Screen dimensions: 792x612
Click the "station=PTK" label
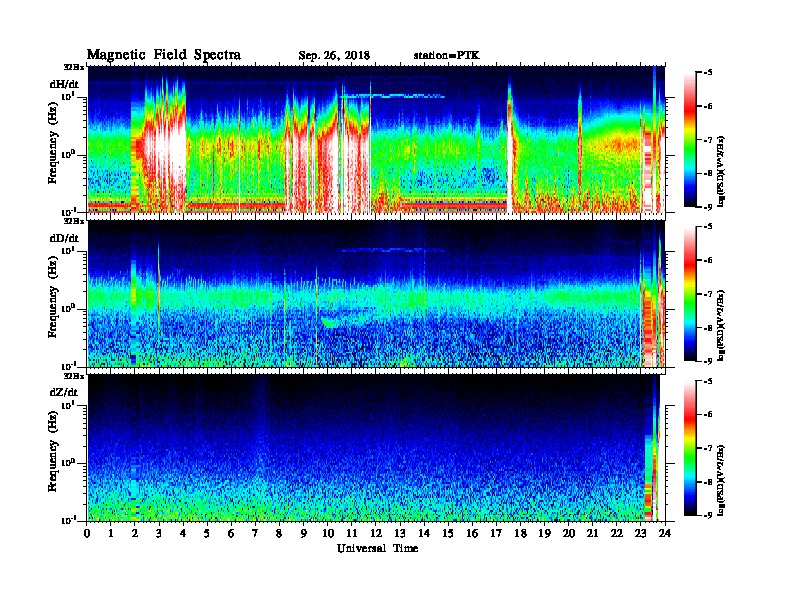(x=447, y=56)
